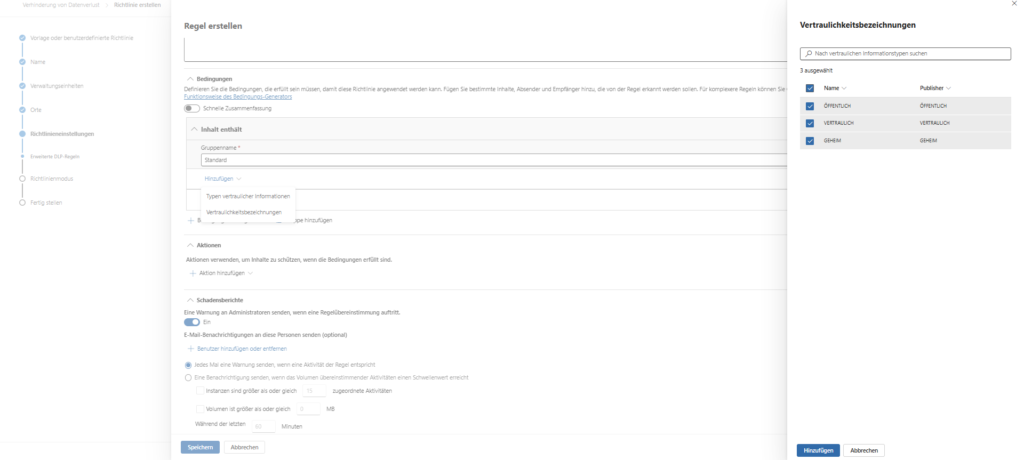Uncheck the ÖFFENTLICH label checkbox
This screenshot has width=1024, height=460.
(x=809, y=105)
